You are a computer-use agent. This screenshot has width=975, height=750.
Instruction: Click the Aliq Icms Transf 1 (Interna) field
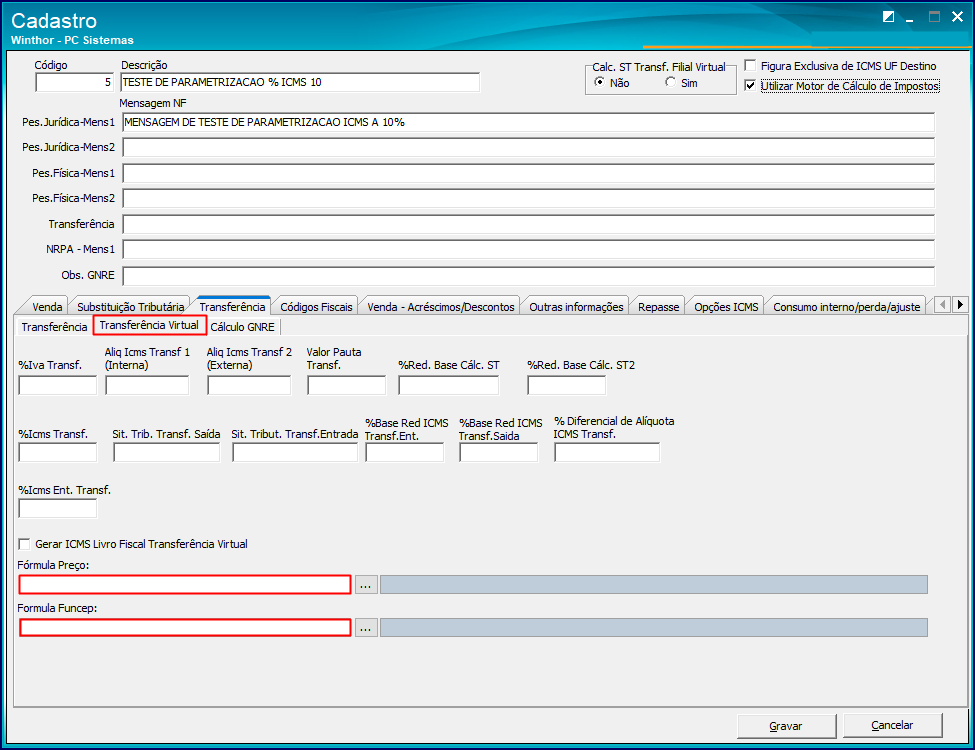[147, 386]
